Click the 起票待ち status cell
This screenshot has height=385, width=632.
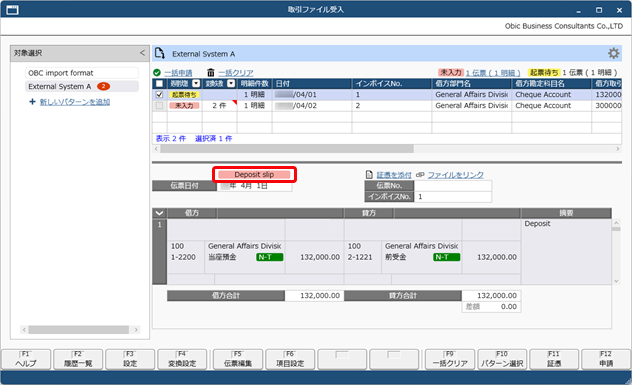[184, 95]
